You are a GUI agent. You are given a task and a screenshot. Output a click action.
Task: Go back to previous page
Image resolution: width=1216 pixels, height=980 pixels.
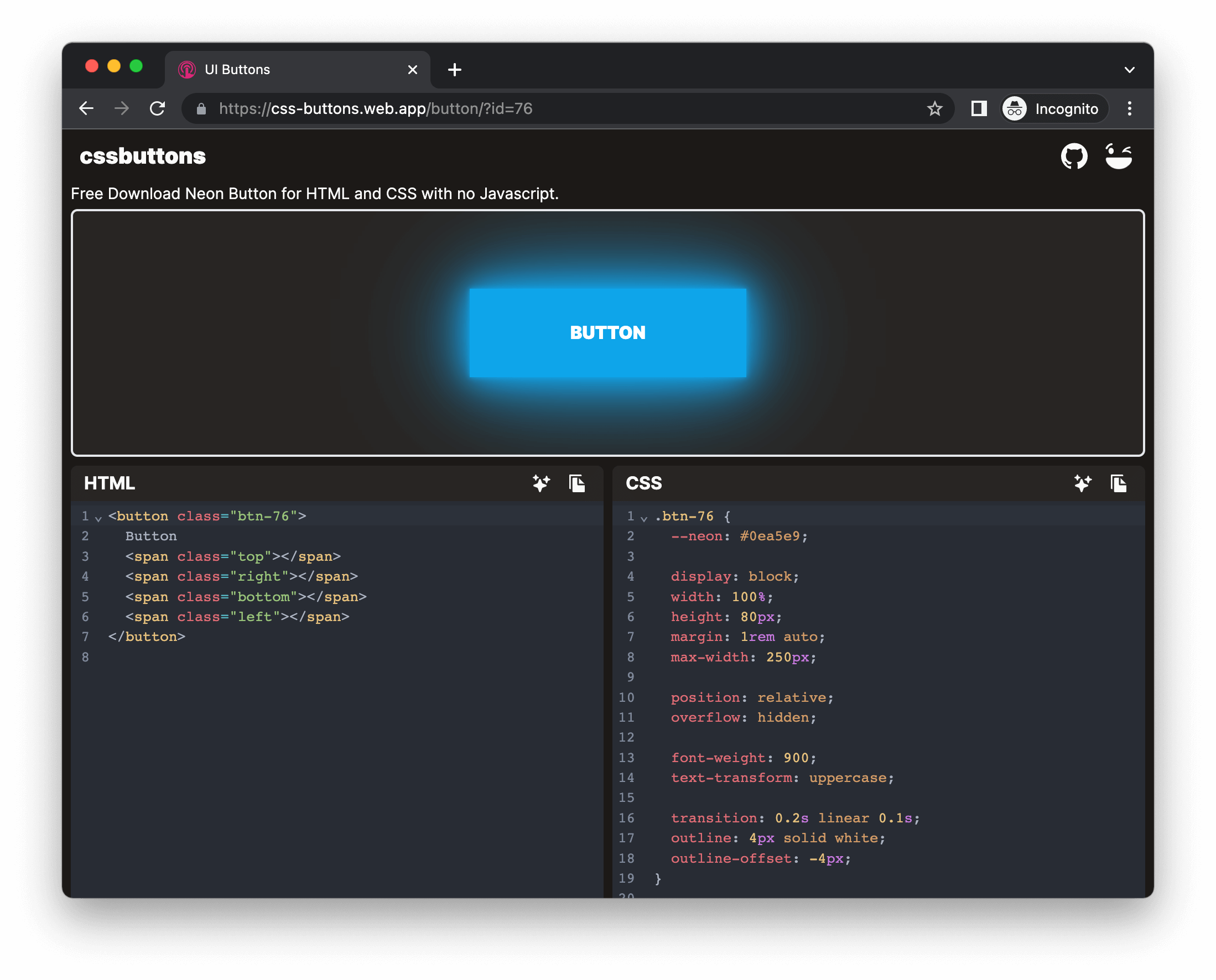click(x=86, y=108)
